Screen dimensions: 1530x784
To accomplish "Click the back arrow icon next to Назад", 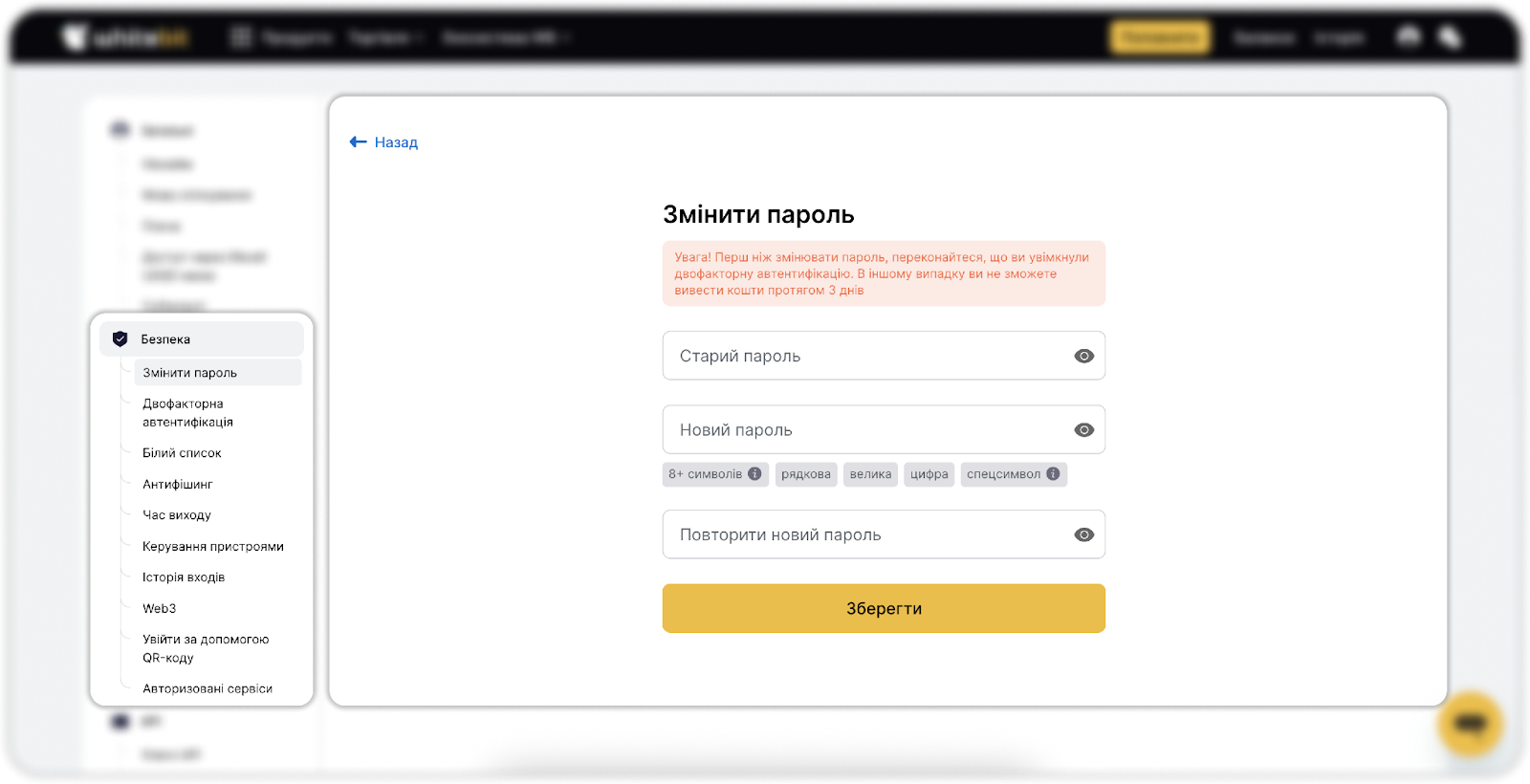I will (359, 142).
